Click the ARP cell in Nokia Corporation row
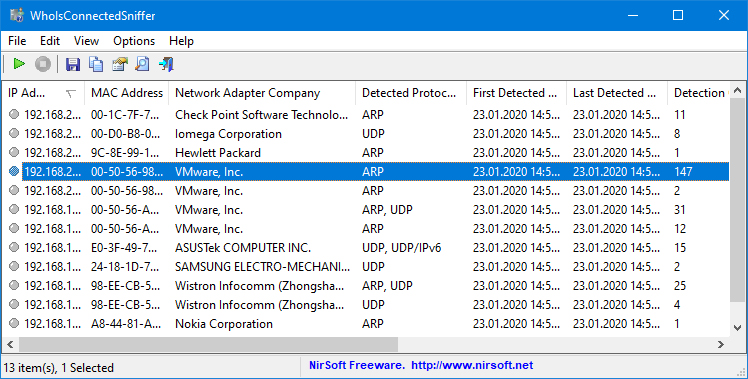This screenshot has width=748, height=379. point(373,324)
